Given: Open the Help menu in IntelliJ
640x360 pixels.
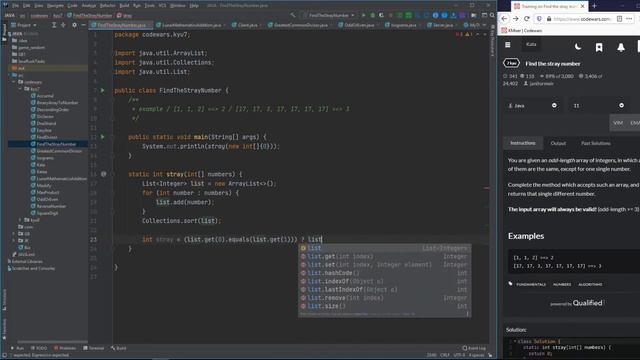Looking at the screenshot, I should coord(194,6).
